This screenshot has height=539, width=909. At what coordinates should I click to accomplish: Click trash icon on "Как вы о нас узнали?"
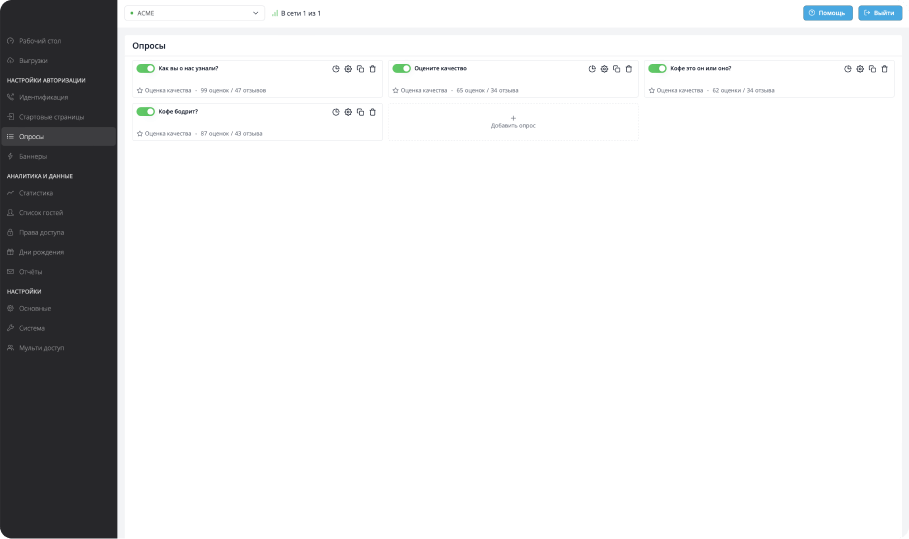pyautogui.click(x=373, y=69)
